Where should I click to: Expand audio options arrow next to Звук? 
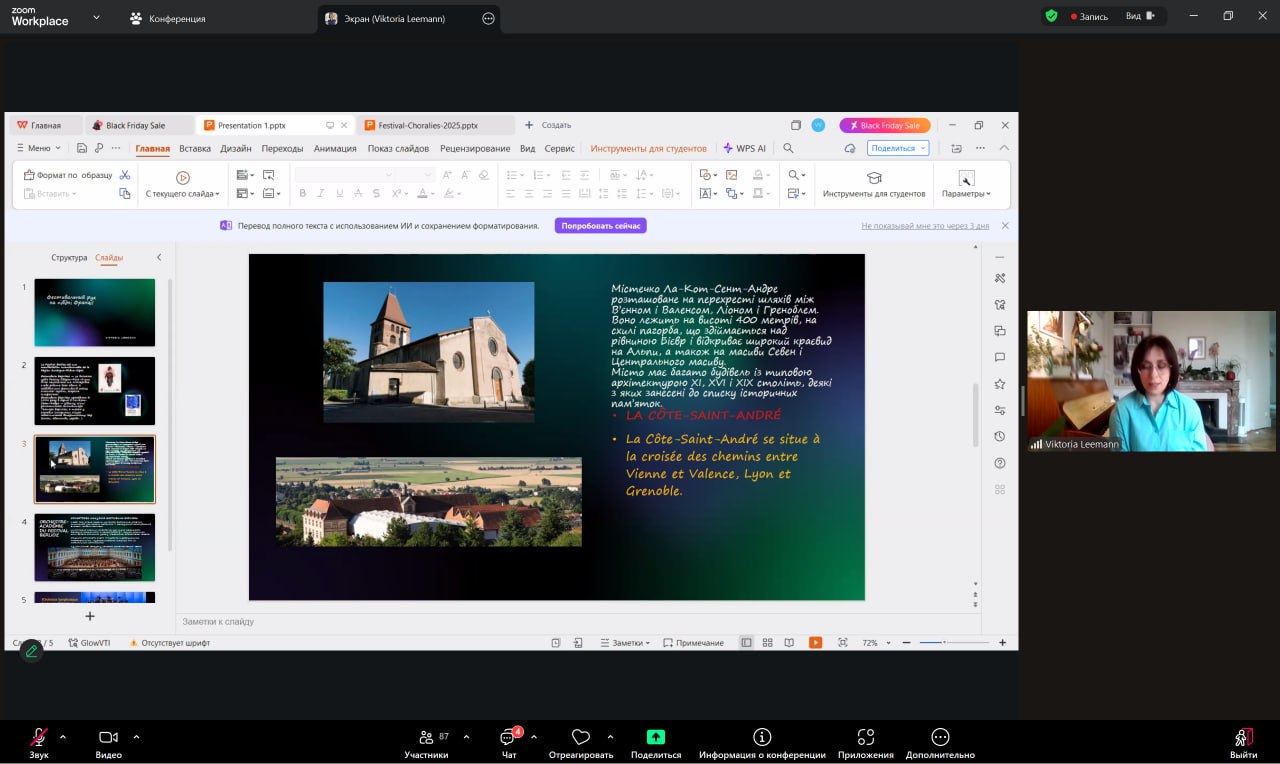(63, 737)
